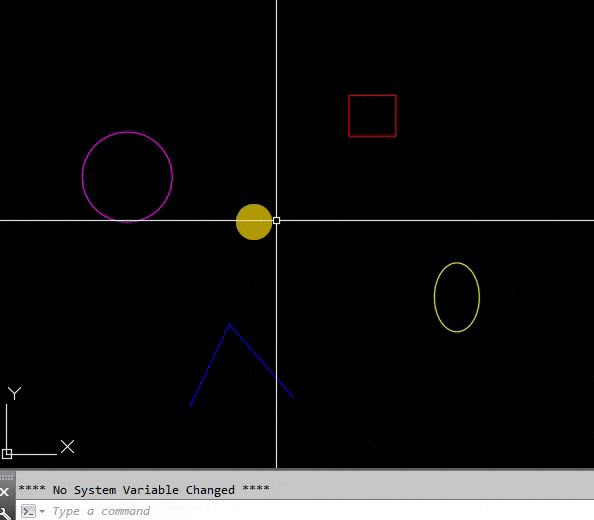
Task: Select the magenta circle
Action: pyautogui.click(x=83, y=176)
